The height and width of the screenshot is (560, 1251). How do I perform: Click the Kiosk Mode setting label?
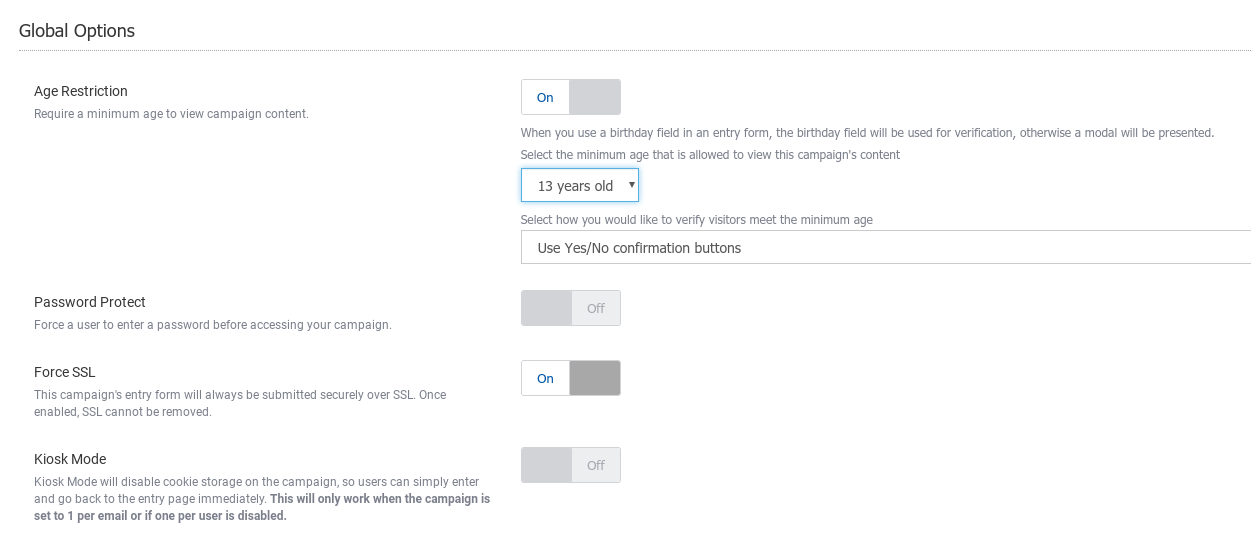[70, 459]
